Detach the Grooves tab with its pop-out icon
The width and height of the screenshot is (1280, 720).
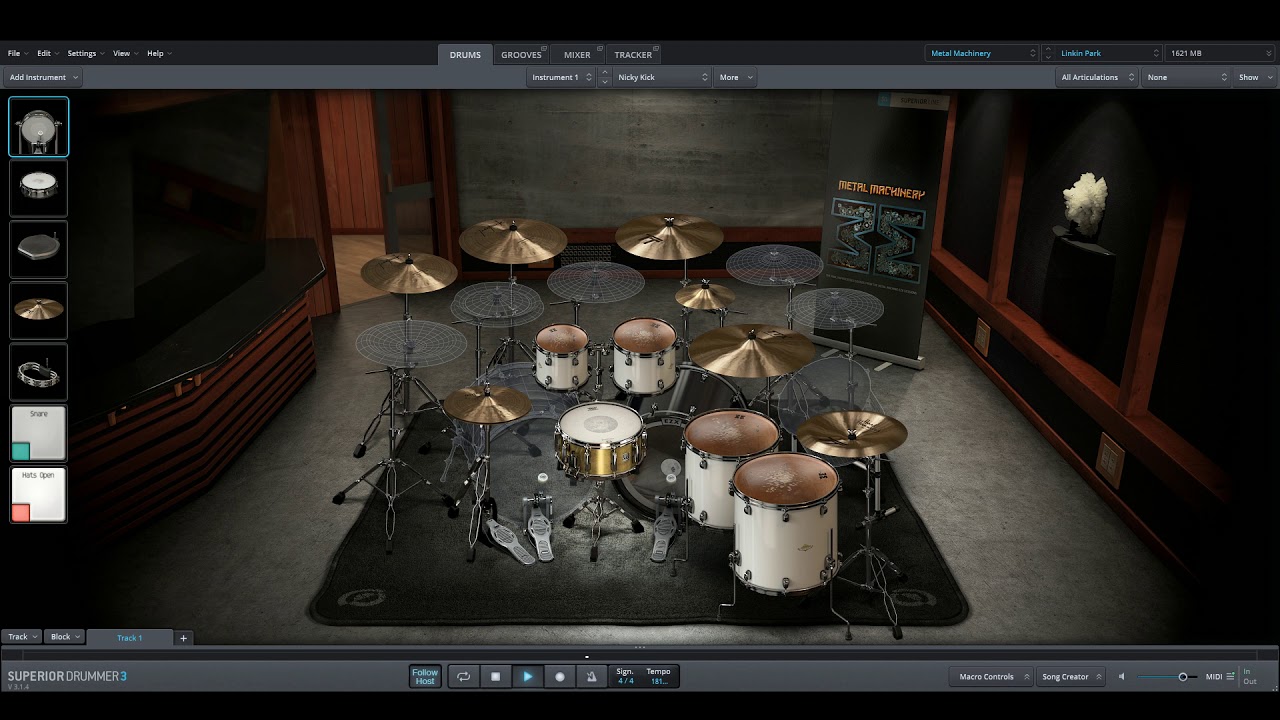pyautogui.click(x=545, y=49)
